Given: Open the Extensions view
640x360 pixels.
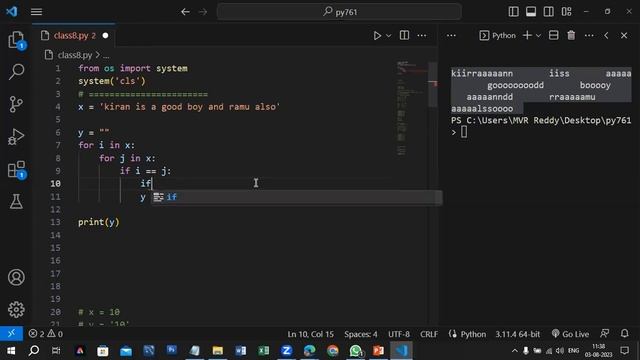Looking at the screenshot, I should [16, 169].
